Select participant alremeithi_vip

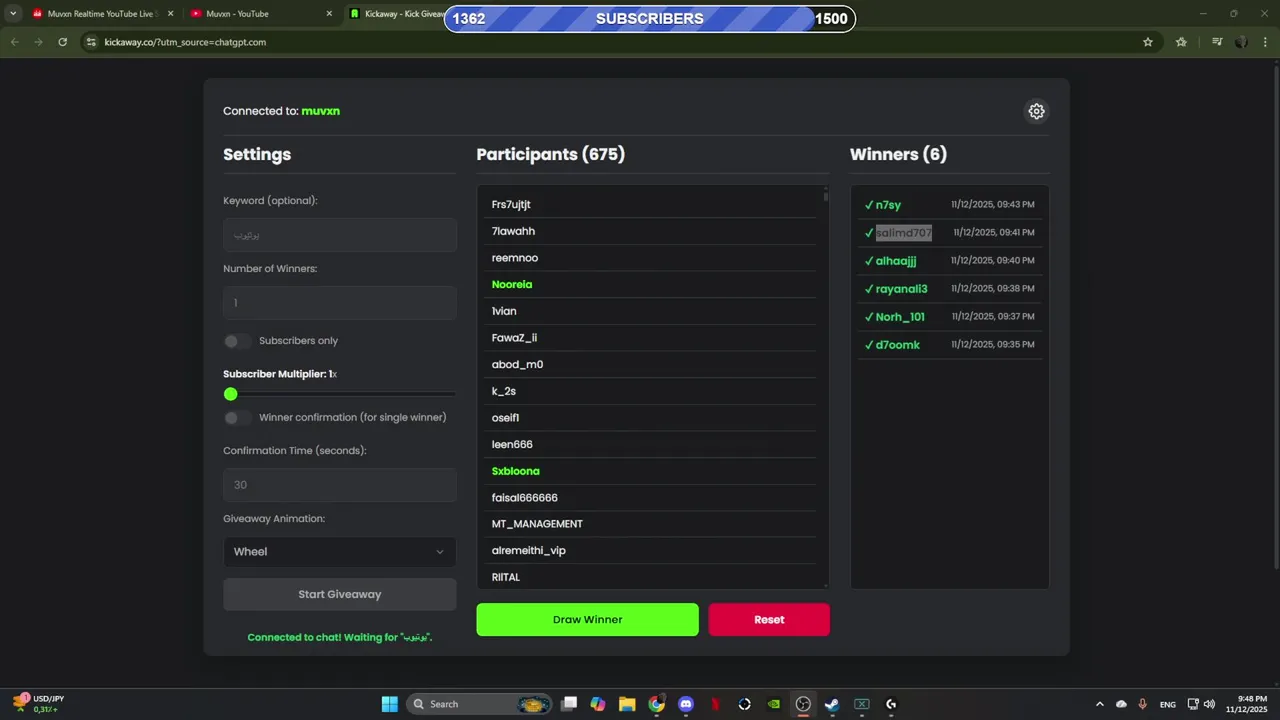point(529,551)
